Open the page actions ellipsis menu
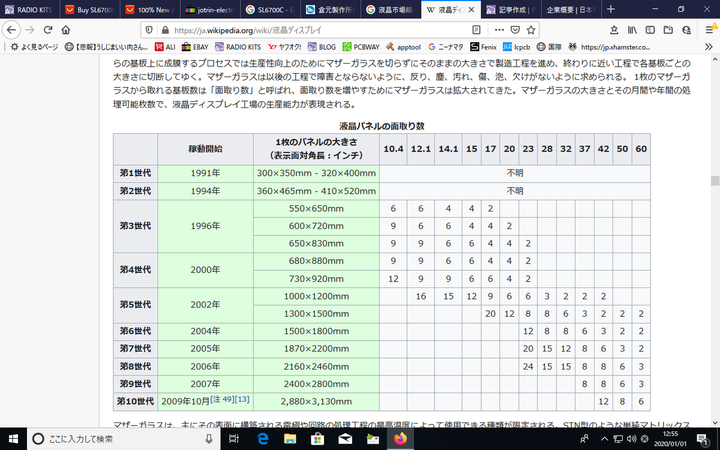Viewport: 720px width, 450px height. [x=499, y=30]
